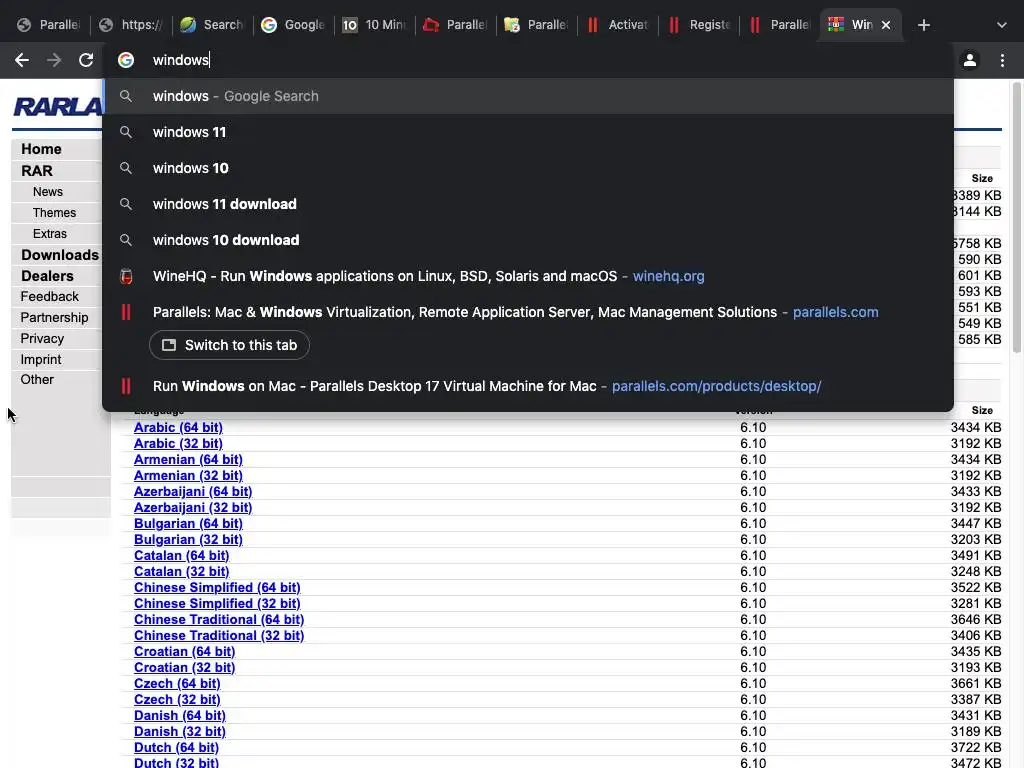This screenshot has width=1024, height=768.
Task: Open the first Parallel tab
Action: (50, 25)
